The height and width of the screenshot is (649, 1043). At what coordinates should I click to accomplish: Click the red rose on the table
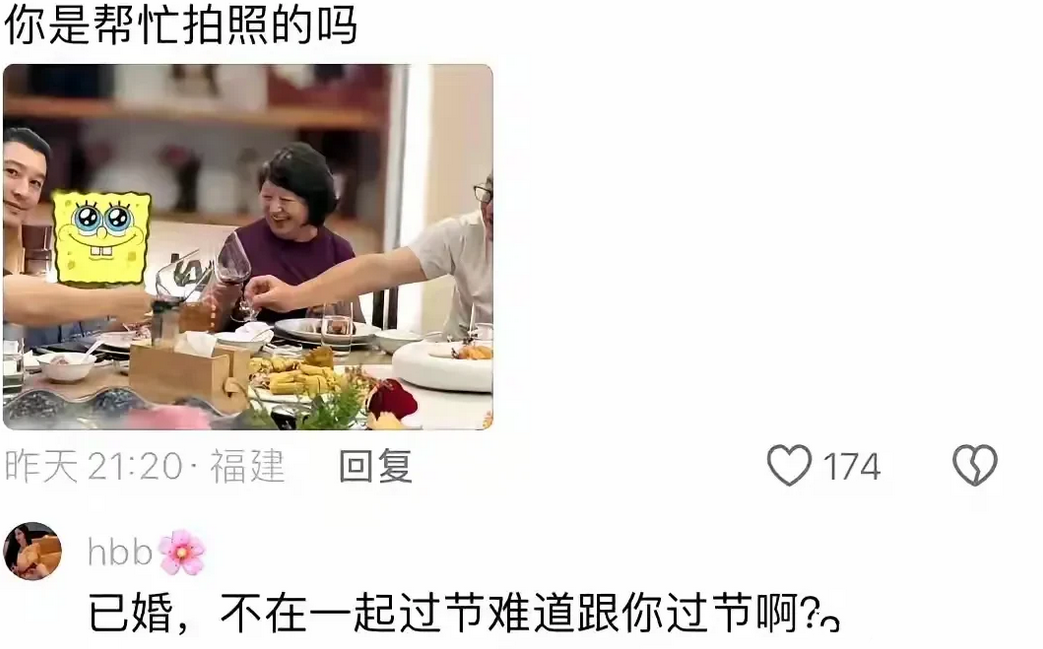[x=391, y=401]
